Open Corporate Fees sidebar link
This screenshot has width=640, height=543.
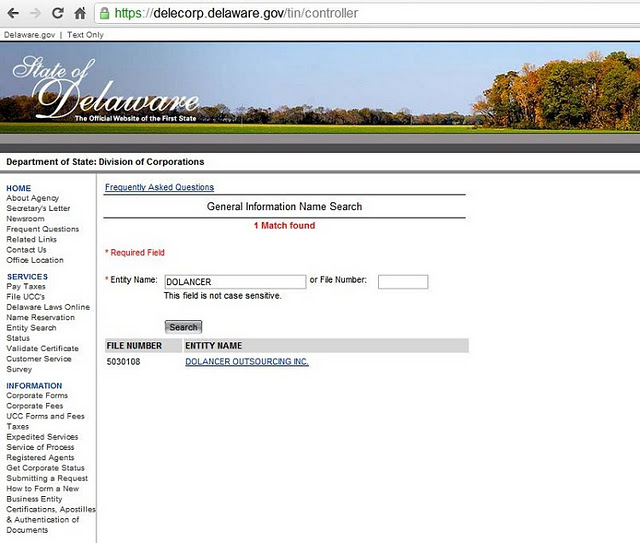35,406
